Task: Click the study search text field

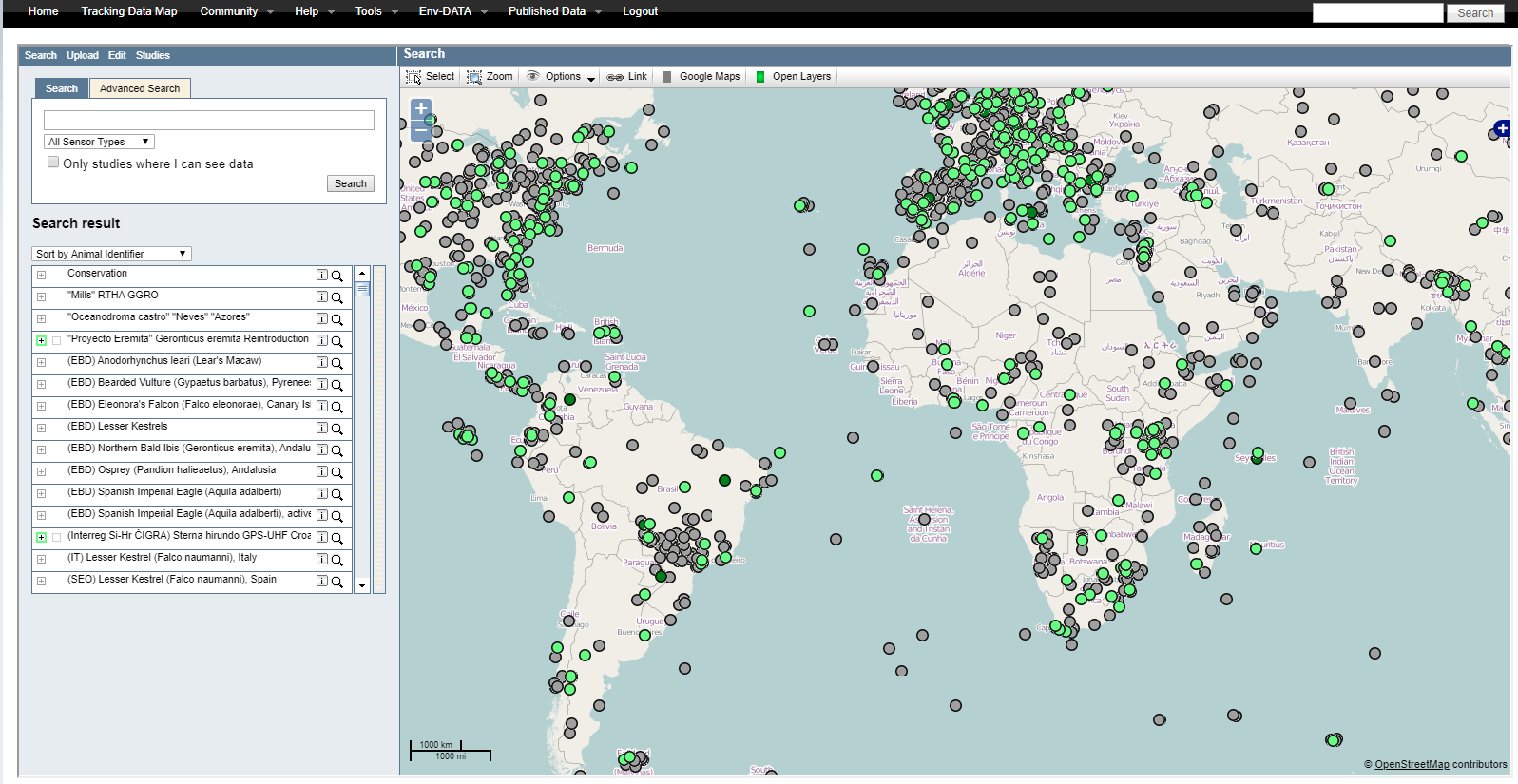Action: click(209, 120)
